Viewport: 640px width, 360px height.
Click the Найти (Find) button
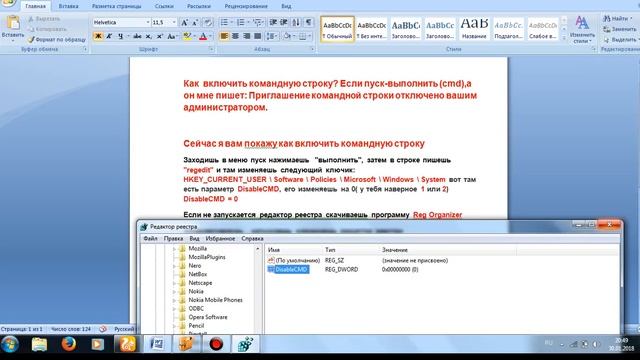619,18
